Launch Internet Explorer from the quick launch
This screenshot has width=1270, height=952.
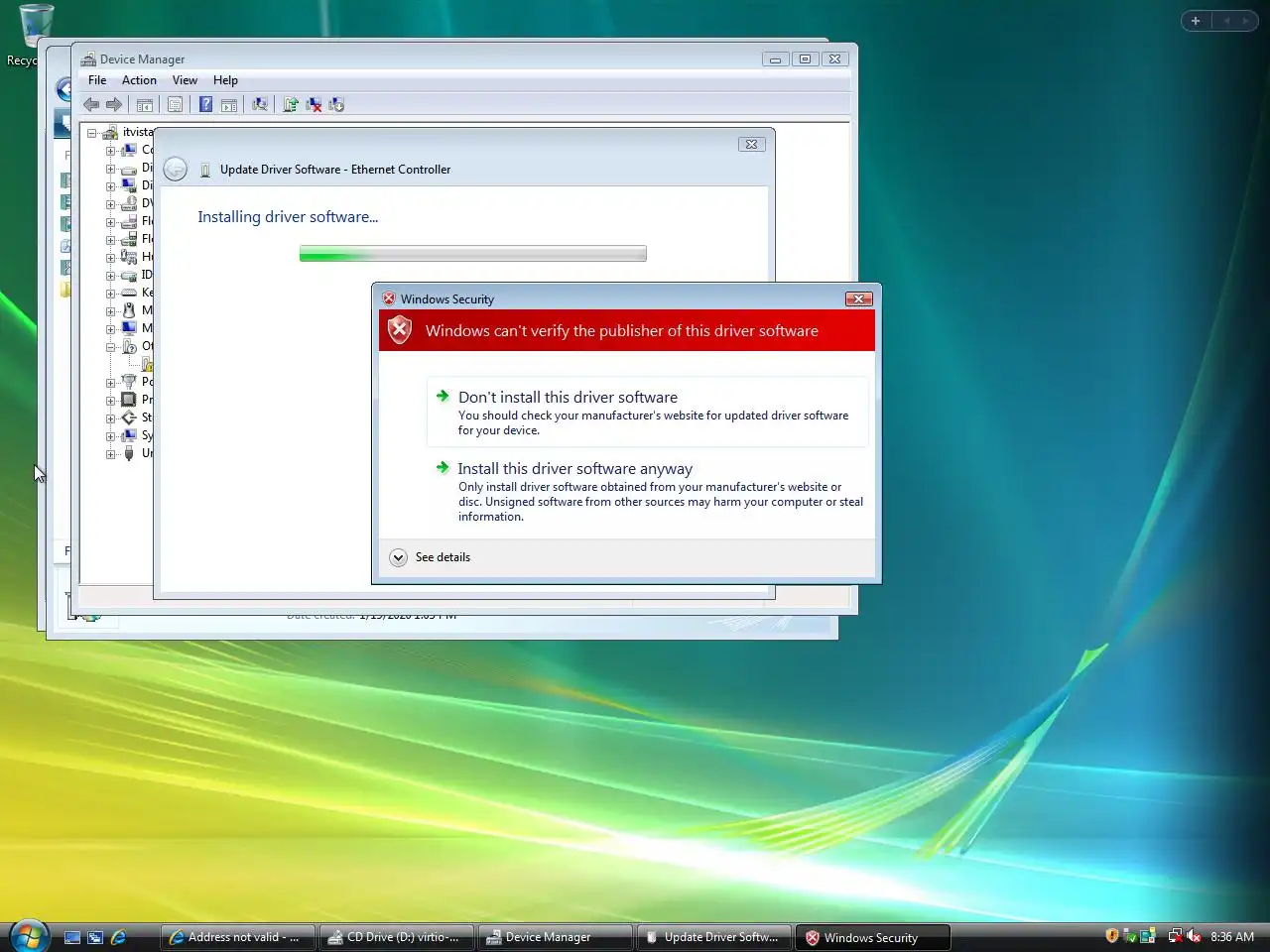[x=118, y=937]
